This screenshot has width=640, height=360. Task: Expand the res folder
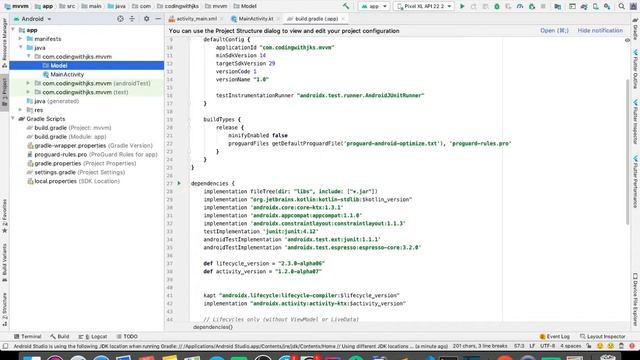point(21,110)
